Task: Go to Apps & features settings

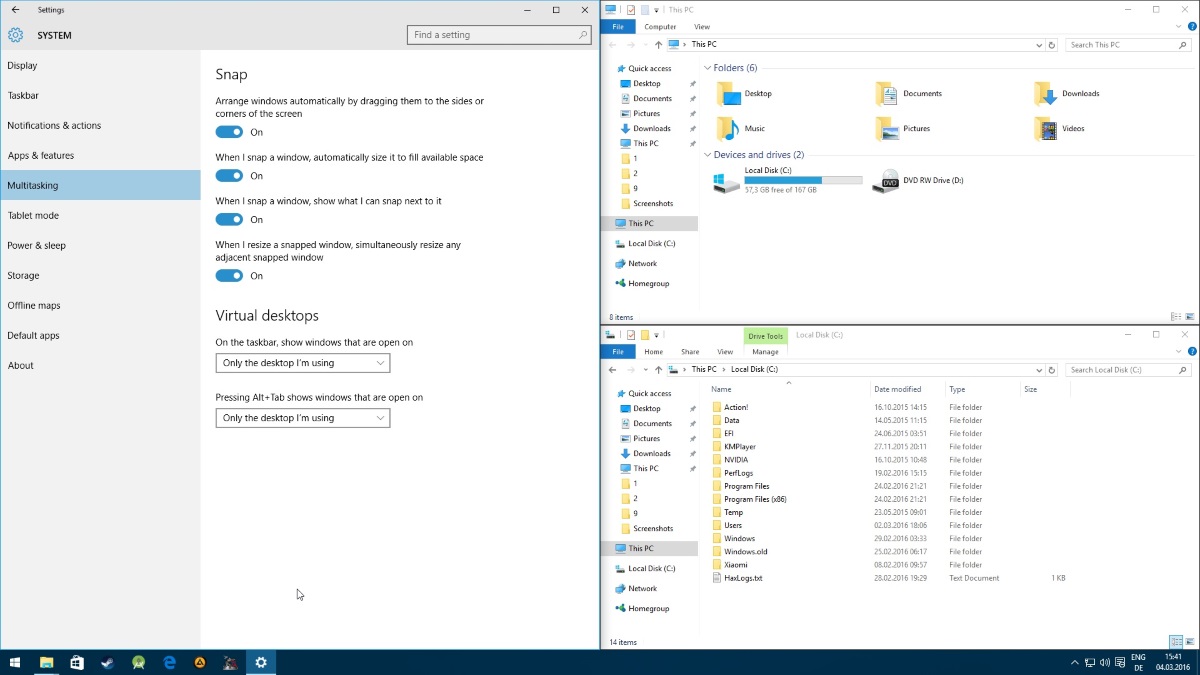Action: click(x=41, y=156)
